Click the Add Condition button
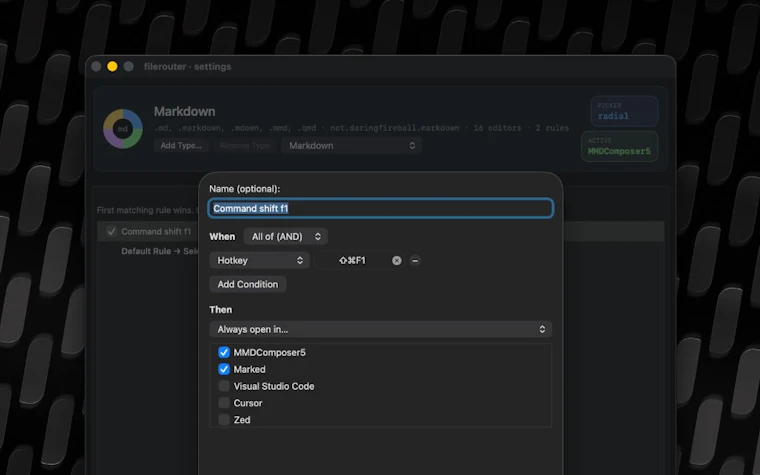Image resolution: width=760 pixels, height=475 pixels. click(x=248, y=284)
